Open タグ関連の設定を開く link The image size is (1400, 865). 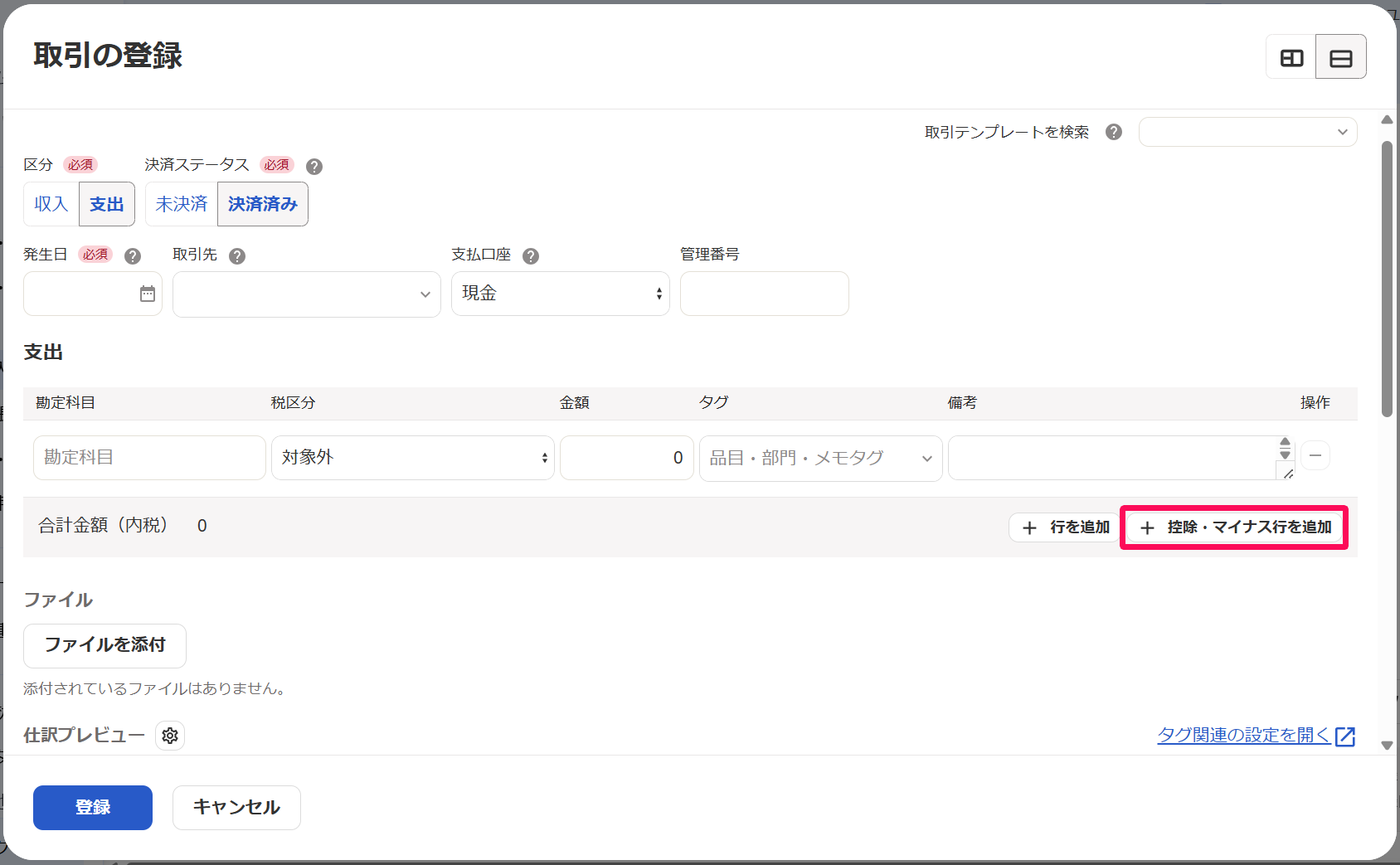click(1244, 735)
